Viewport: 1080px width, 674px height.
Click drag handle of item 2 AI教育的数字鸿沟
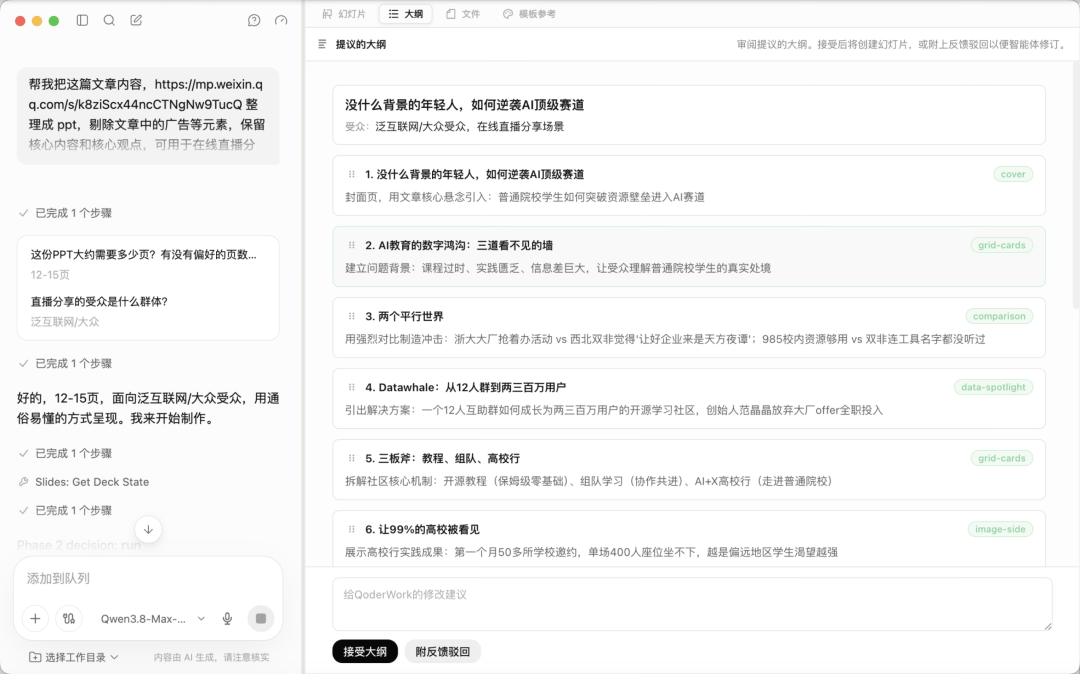coord(351,245)
